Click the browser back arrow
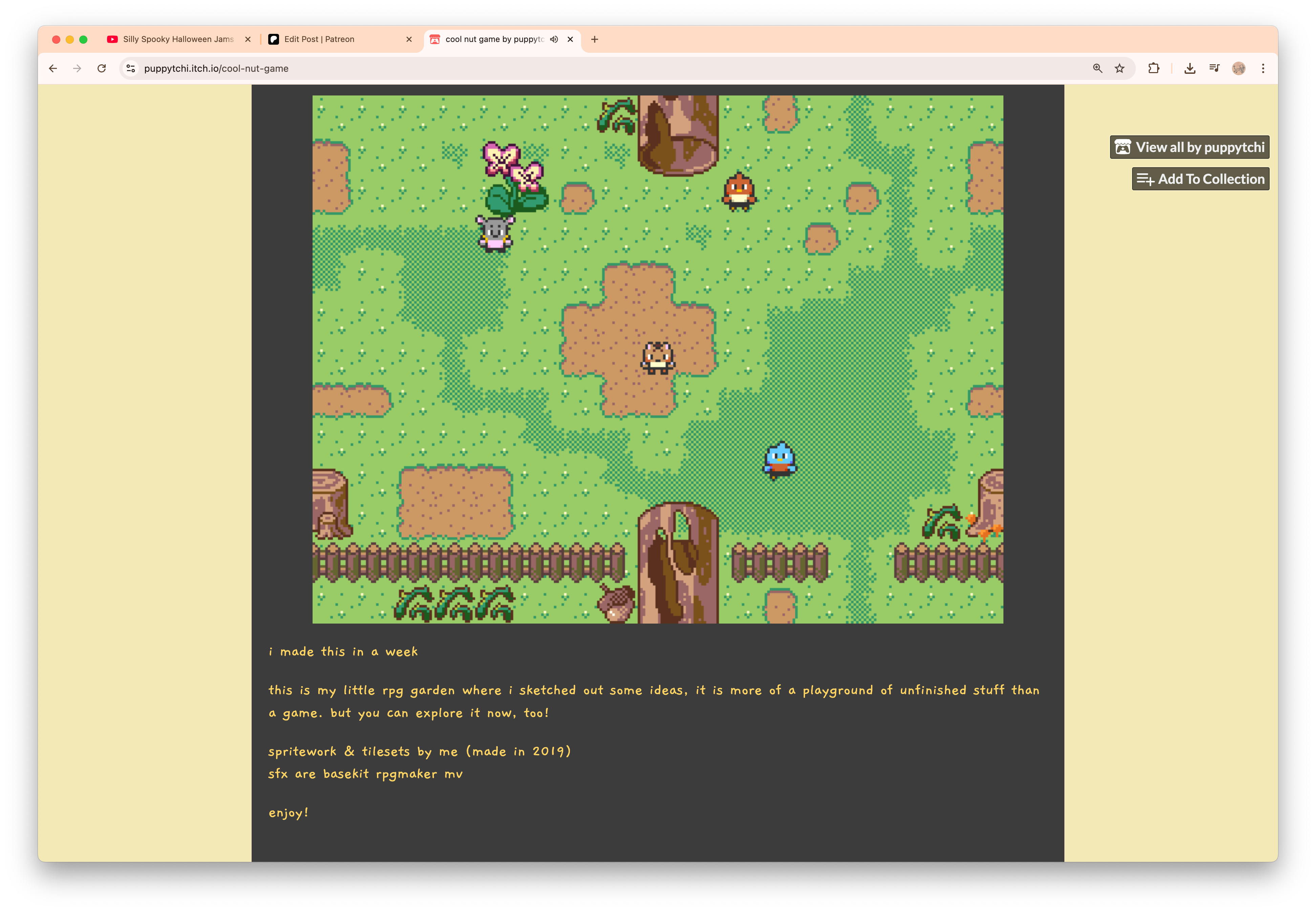1316x912 pixels. (53, 69)
